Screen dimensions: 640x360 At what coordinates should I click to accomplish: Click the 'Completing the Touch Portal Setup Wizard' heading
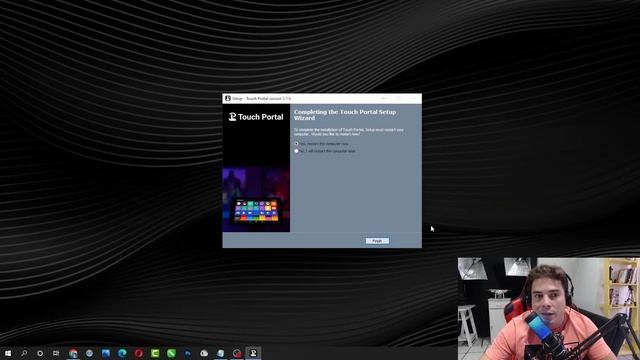[345, 115]
